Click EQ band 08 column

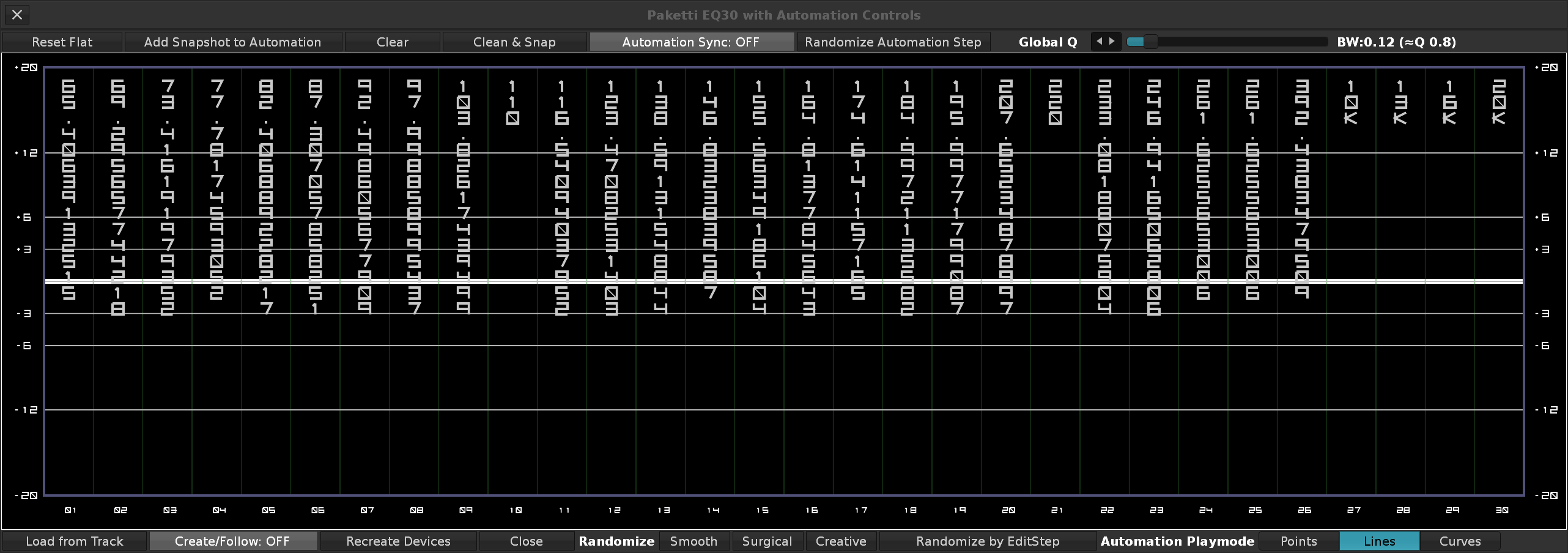point(414,281)
